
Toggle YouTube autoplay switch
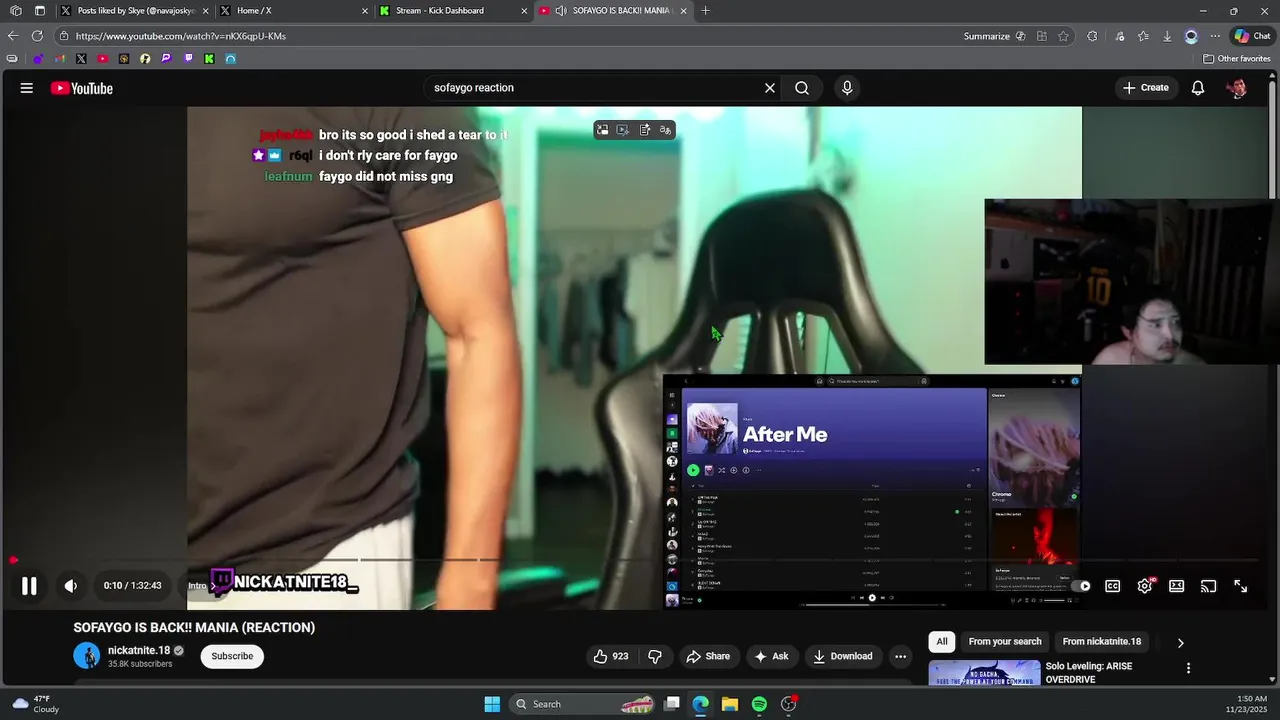tap(1081, 586)
